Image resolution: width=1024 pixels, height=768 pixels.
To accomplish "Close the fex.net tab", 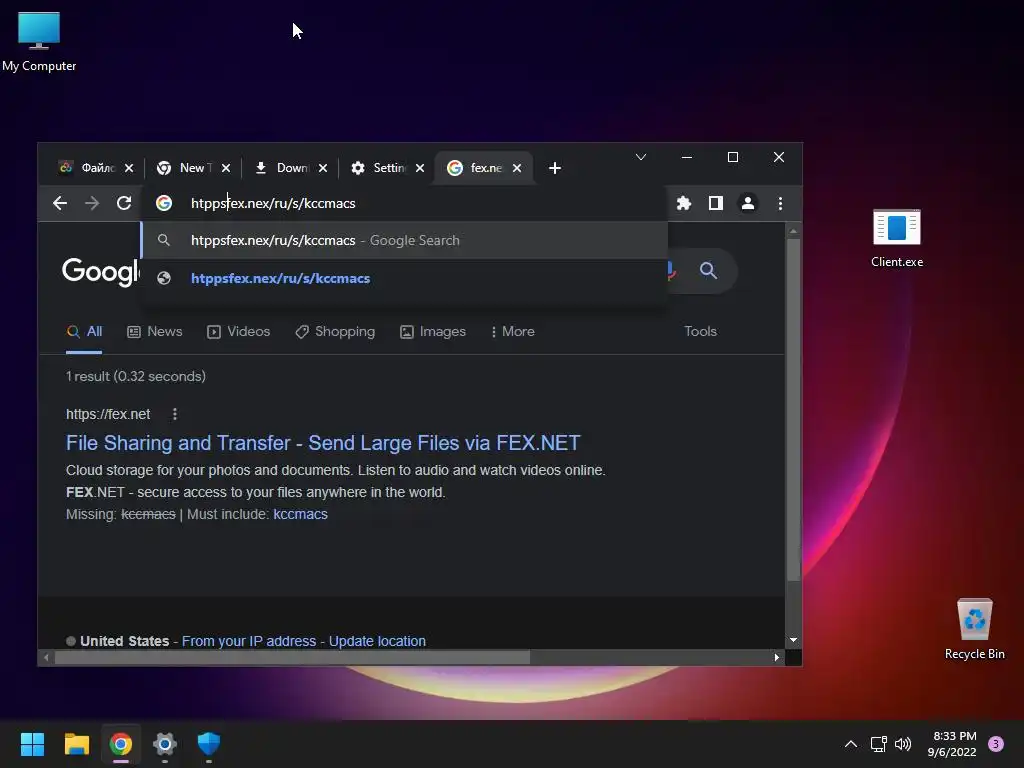I will tap(517, 168).
